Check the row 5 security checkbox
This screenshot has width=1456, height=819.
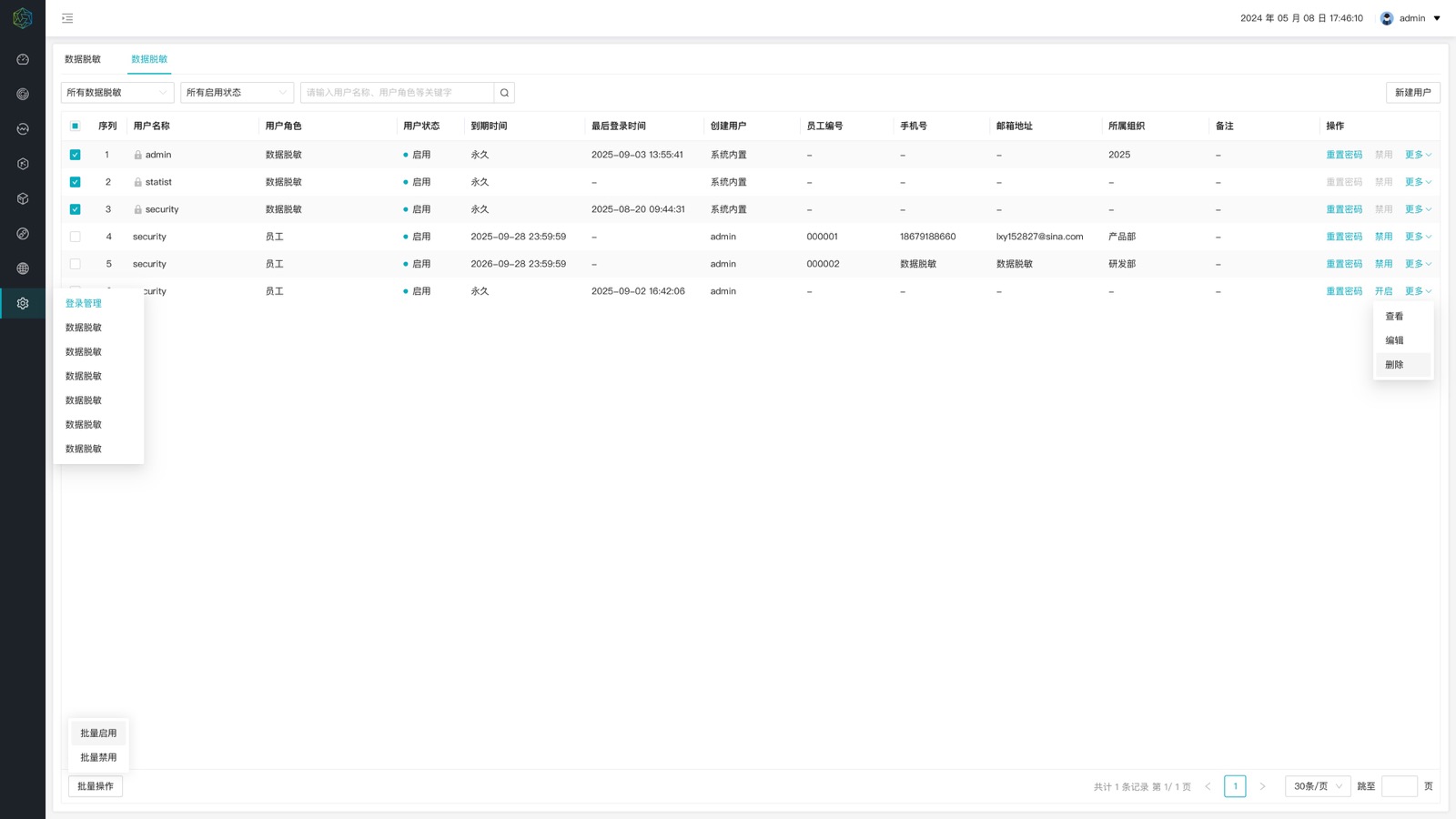[x=75, y=264]
